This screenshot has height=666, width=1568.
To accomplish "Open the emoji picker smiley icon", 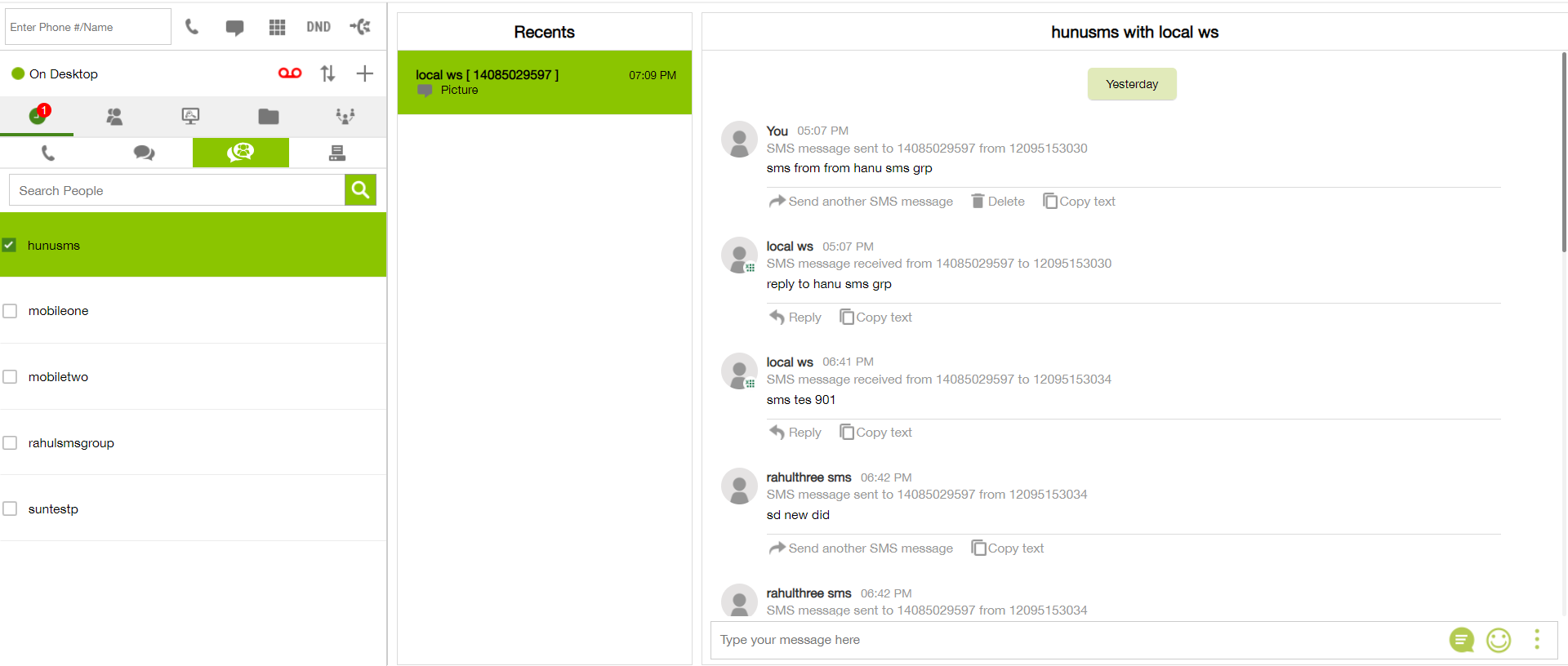I will pos(1498,640).
